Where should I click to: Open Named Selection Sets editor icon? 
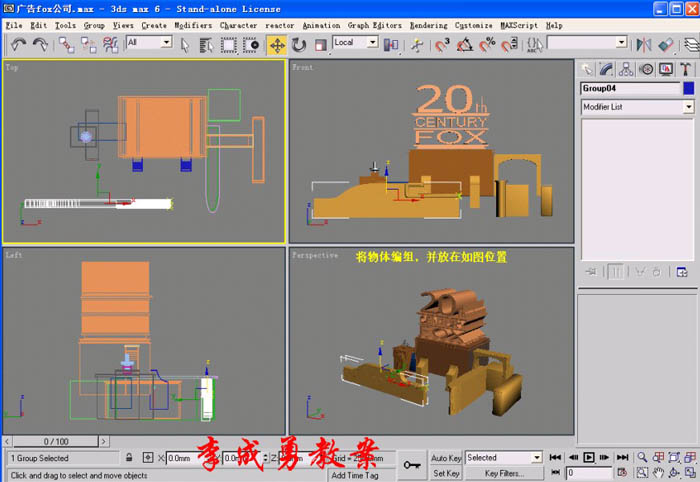point(534,45)
